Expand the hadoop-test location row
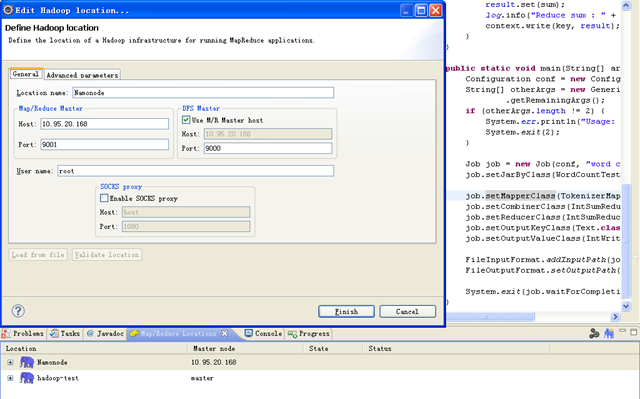 point(10,378)
